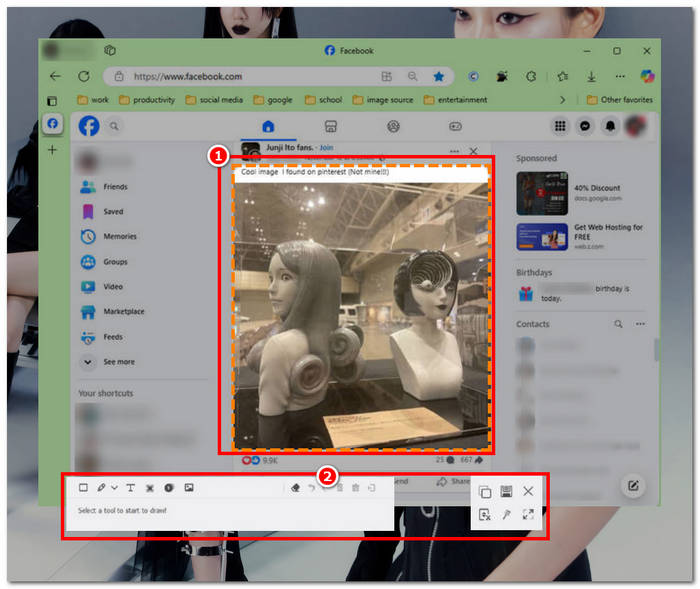Select the pen drawing tool
Image resolution: width=700 pixels, height=589 pixels.
[101, 487]
